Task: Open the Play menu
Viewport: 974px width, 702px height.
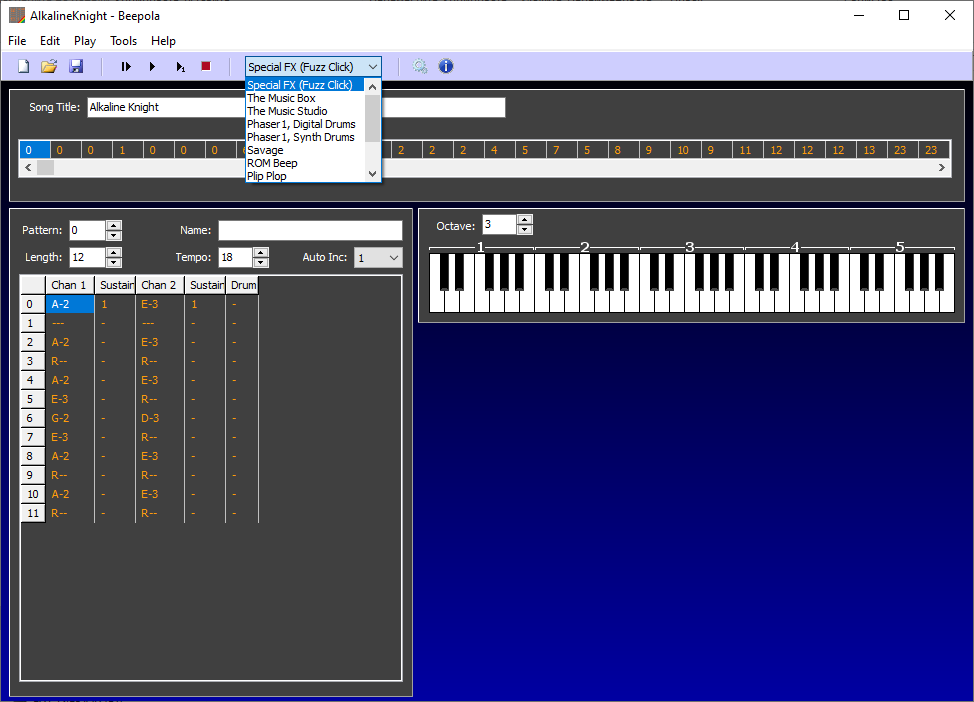Action: pyautogui.click(x=85, y=41)
